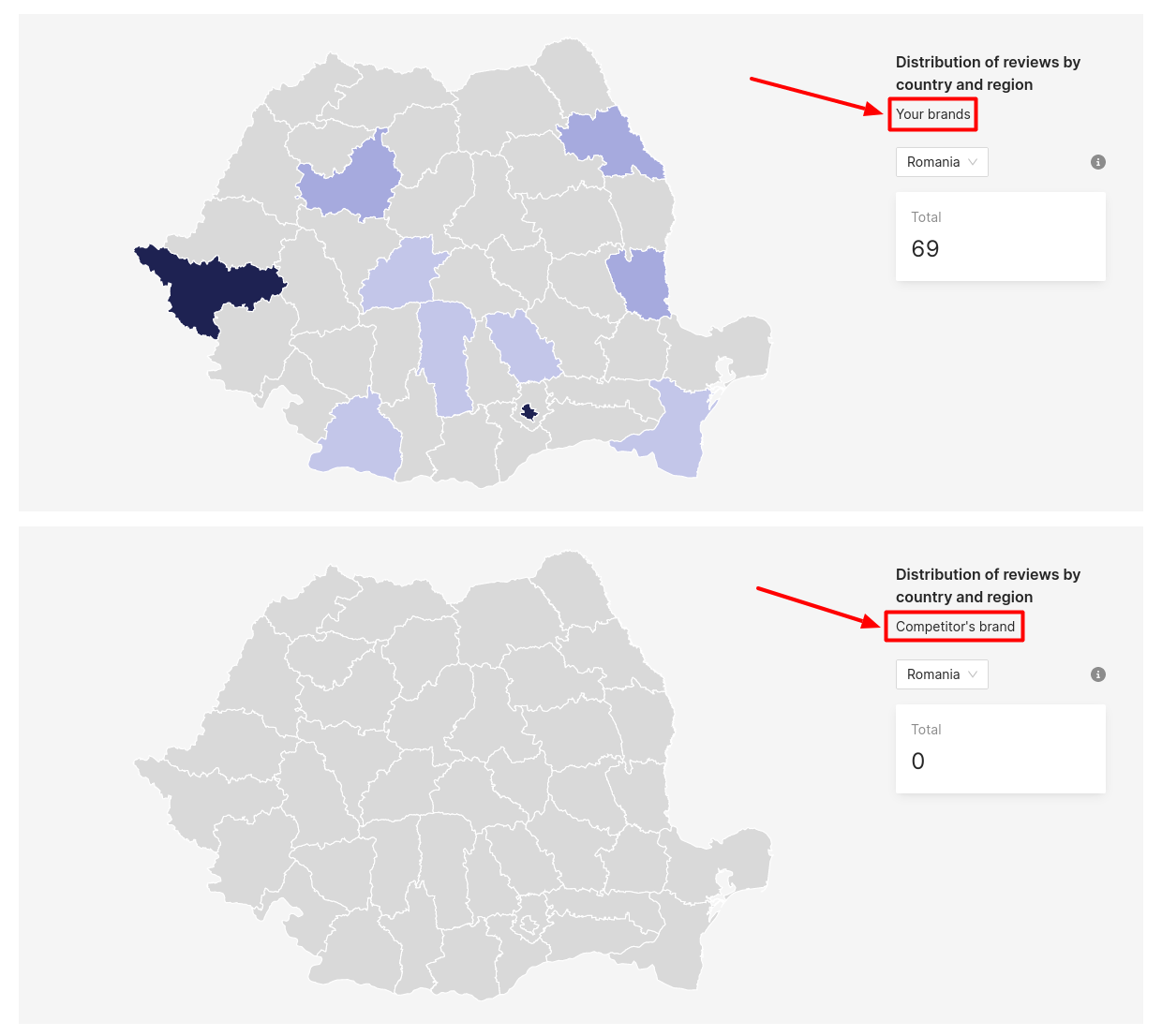This screenshot has width=1162, height=1036.
Task: Click the Bucharest region on the bottom map
Action: click(x=530, y=925)
